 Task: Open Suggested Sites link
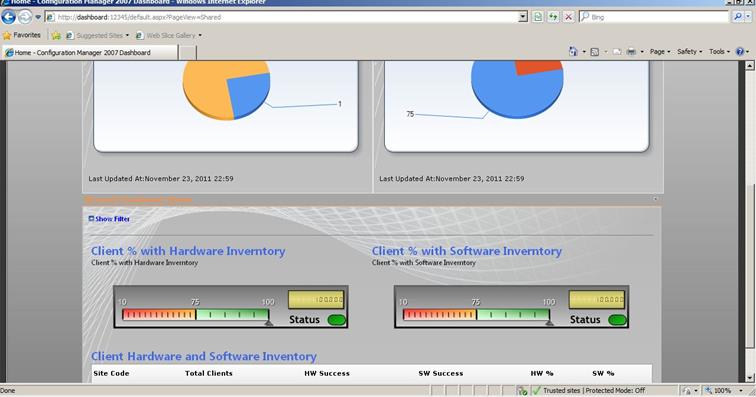(x=98, y=36)
